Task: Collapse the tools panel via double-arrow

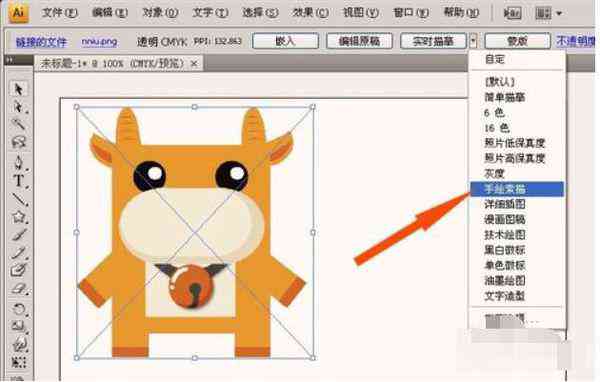Action: point(10,60)
